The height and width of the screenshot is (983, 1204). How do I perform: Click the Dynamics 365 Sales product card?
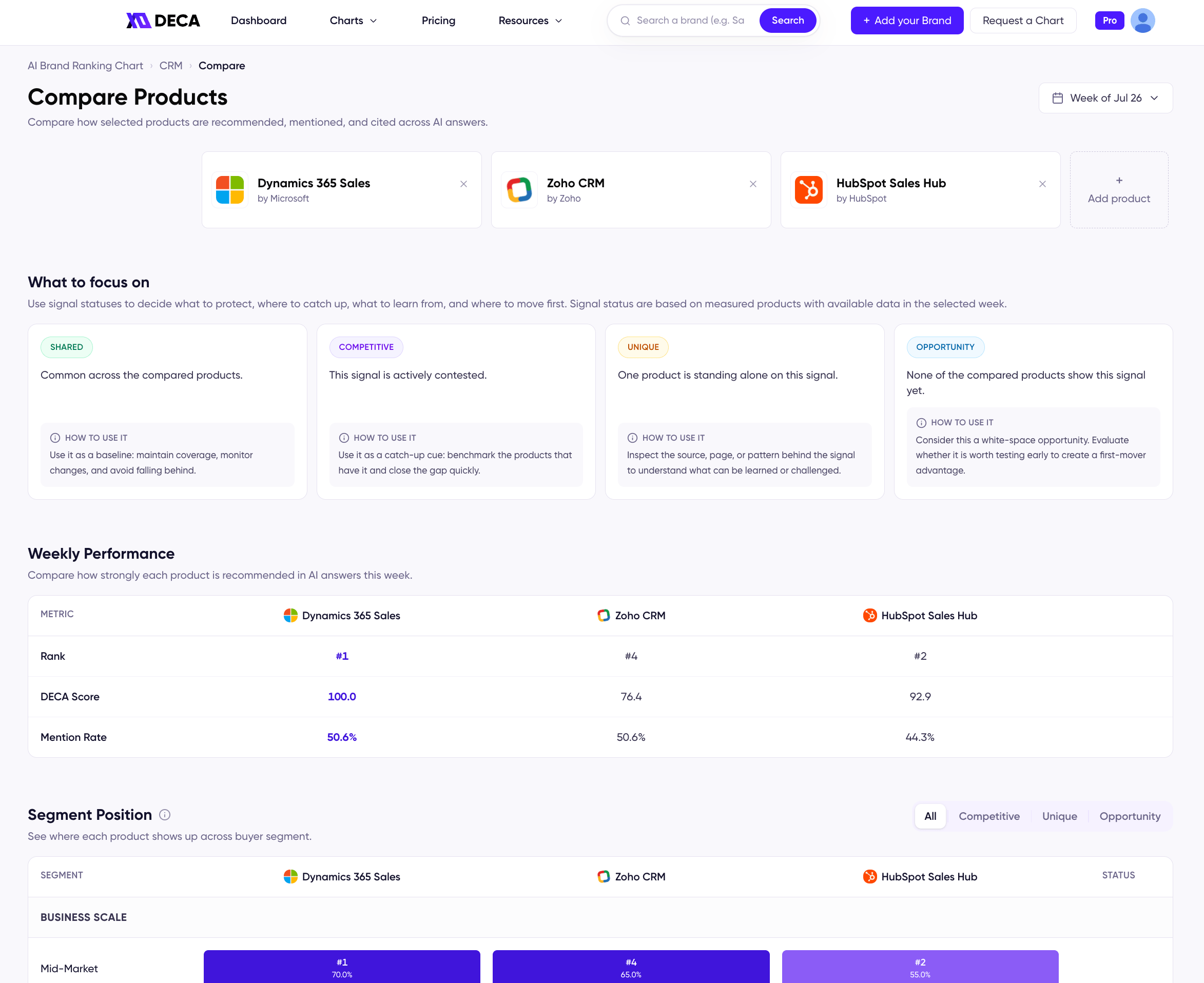(341, 190)
